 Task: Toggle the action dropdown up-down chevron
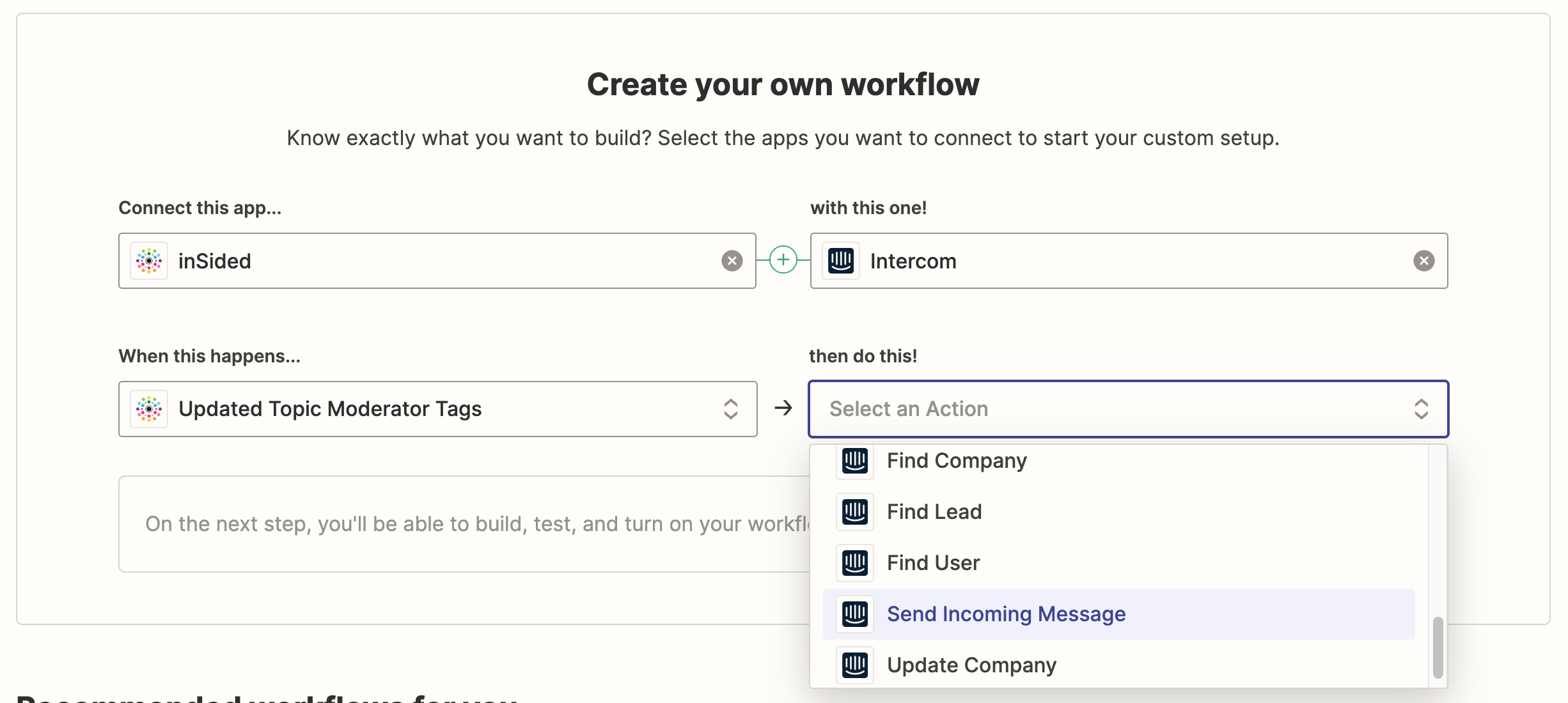(x=1421, y=409)
